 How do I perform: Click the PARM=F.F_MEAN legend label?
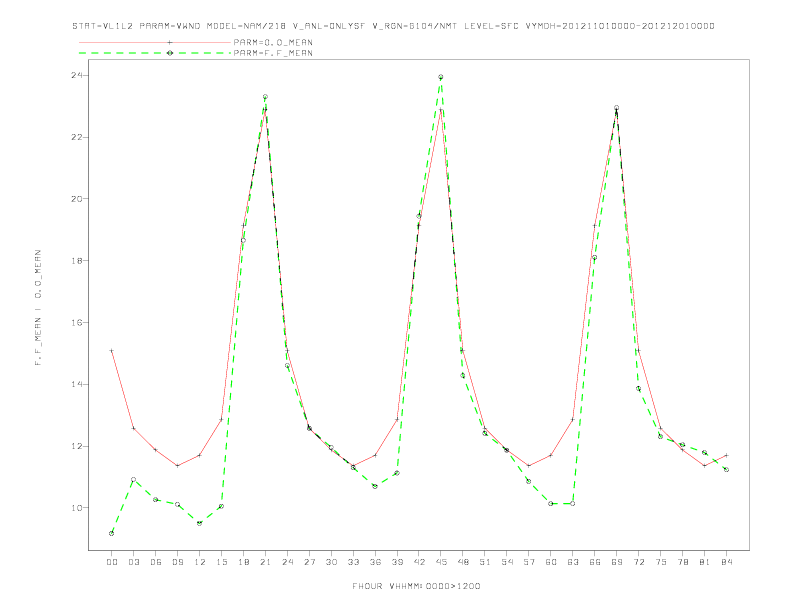click(x=273, y=53)
